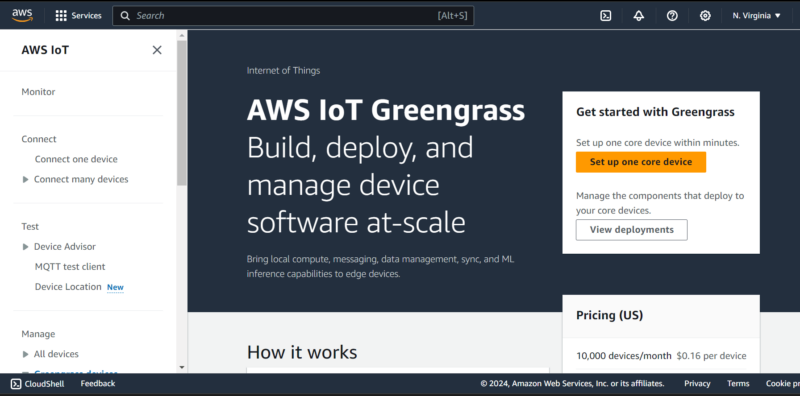Viewport: 800px width, 396px height.
Task: Open Monitor in the sidebar
Action: pos(38,92)
